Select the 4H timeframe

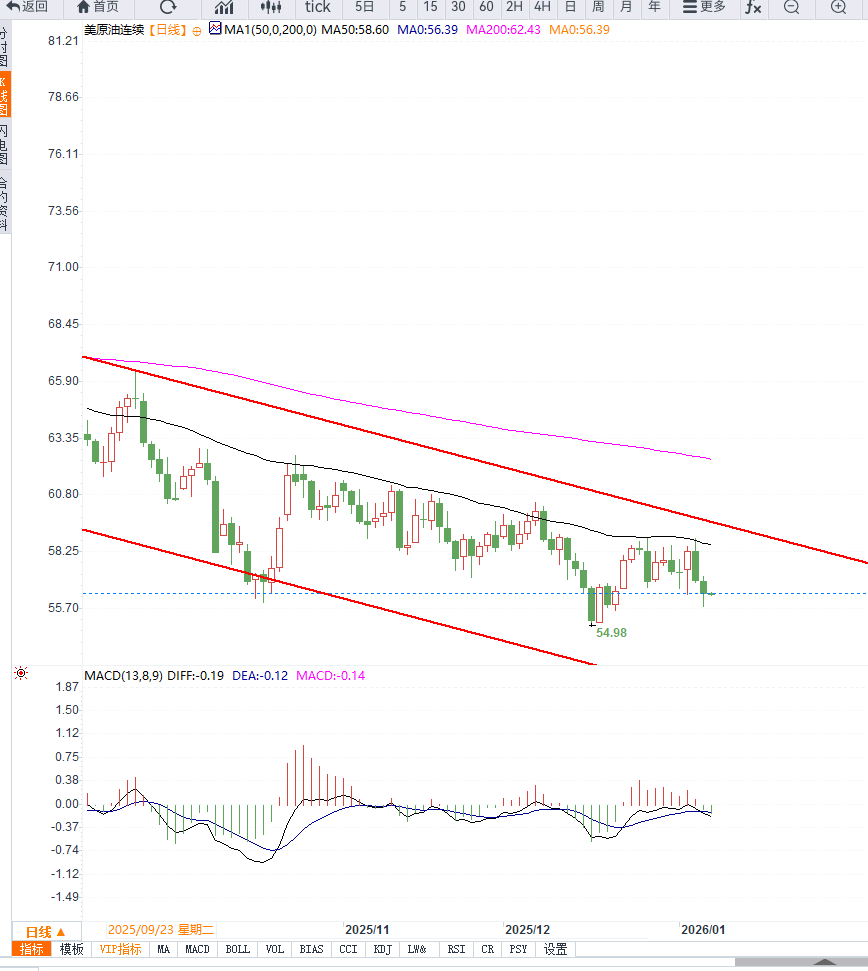tap(542, 7)
